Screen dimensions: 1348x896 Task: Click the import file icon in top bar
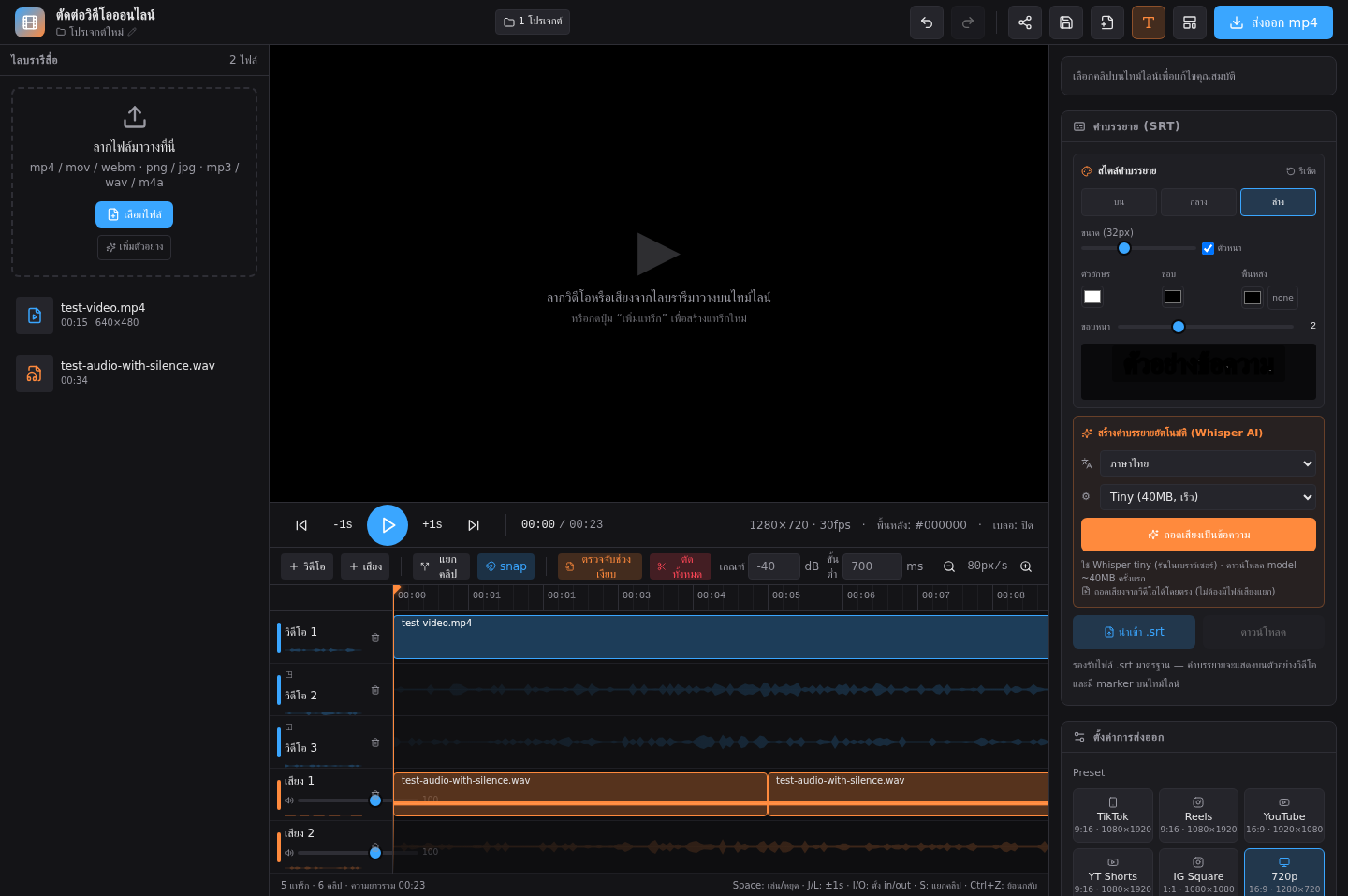1107,22
